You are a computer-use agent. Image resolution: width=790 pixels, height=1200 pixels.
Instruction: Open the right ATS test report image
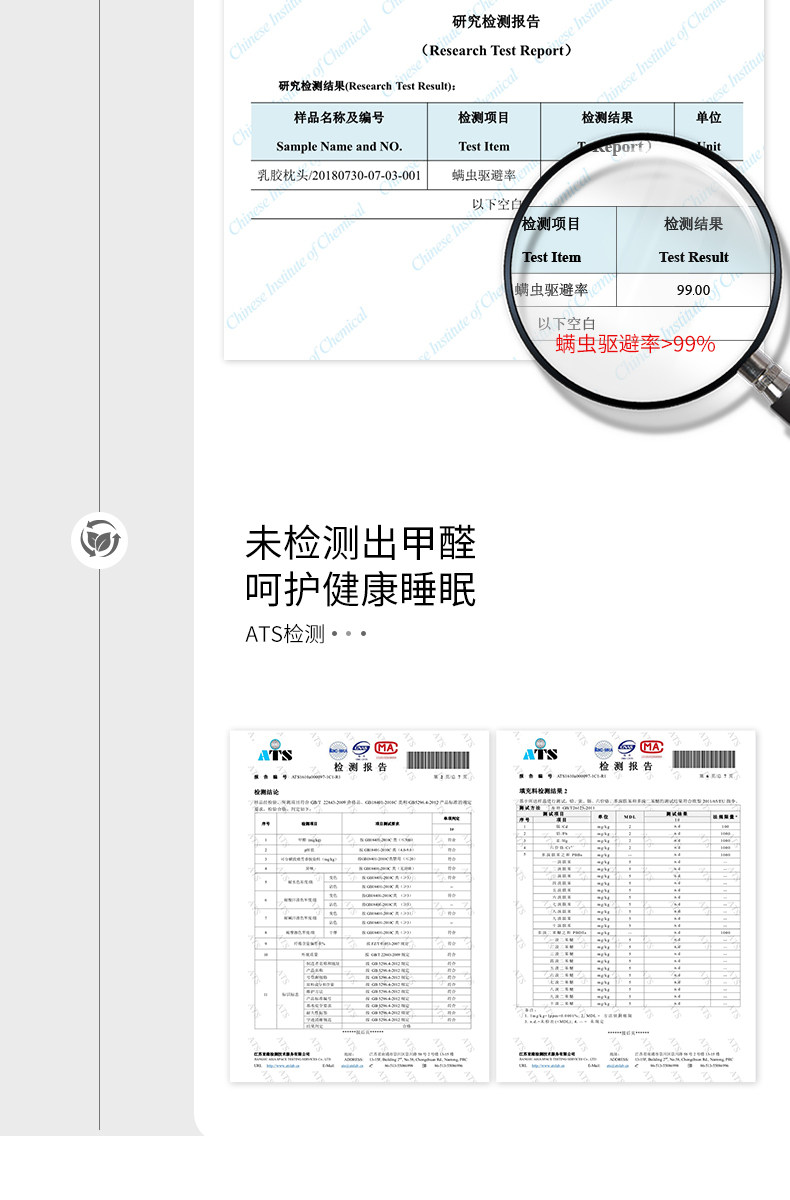(x=625, y=908)
